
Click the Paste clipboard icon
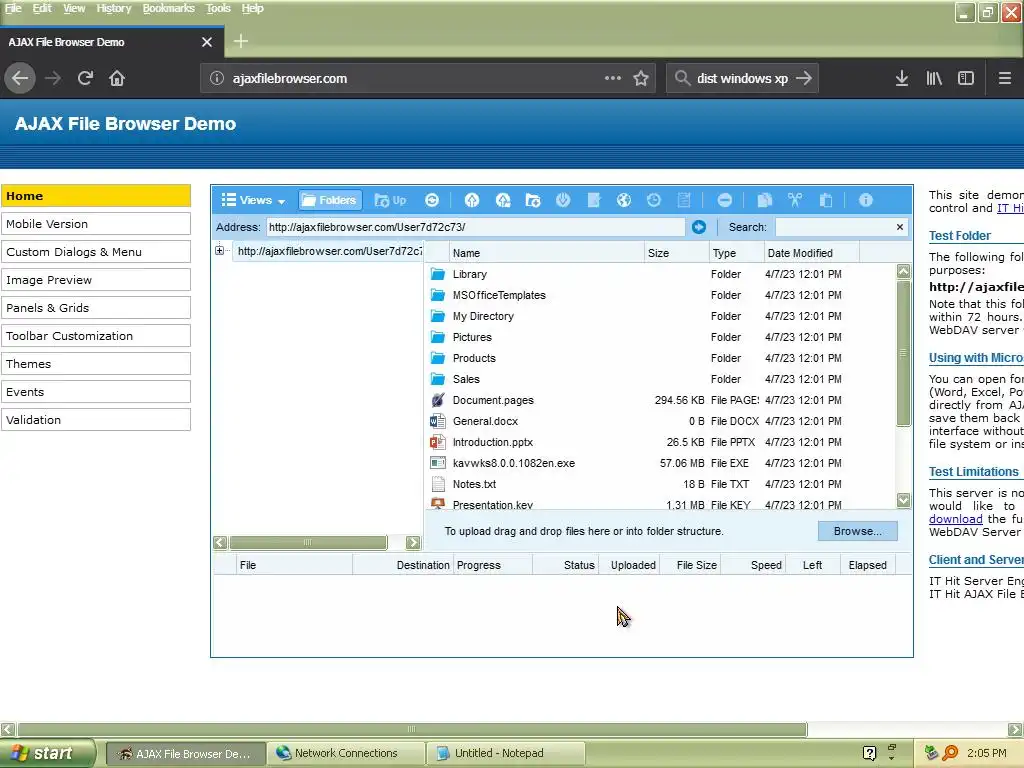[x=825, y=200]
